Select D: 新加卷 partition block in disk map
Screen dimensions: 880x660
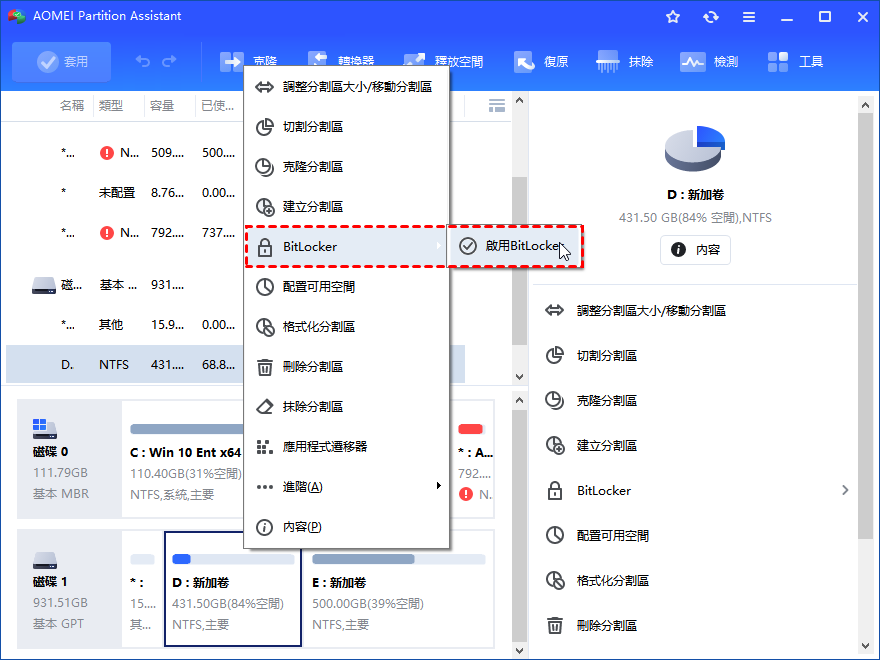coord(233,589)
